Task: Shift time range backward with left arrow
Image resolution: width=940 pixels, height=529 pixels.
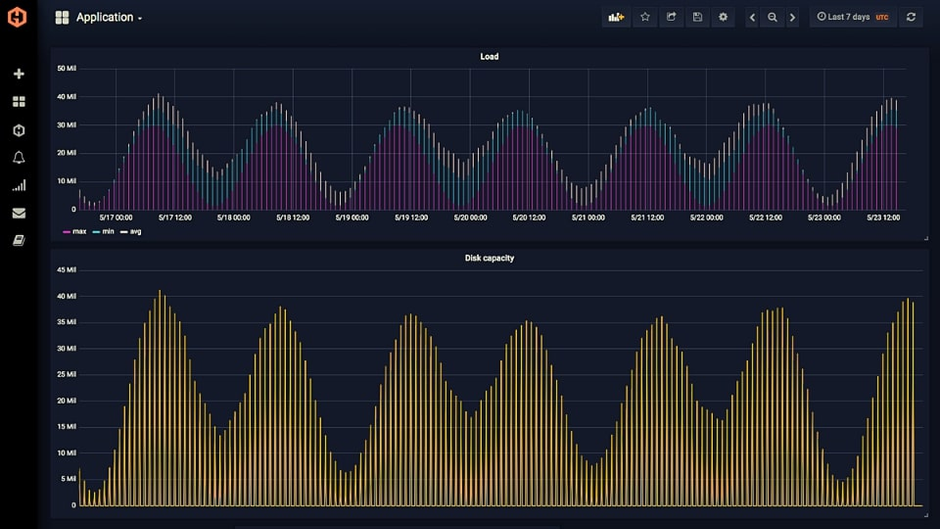Action: [x=753, y=17]
